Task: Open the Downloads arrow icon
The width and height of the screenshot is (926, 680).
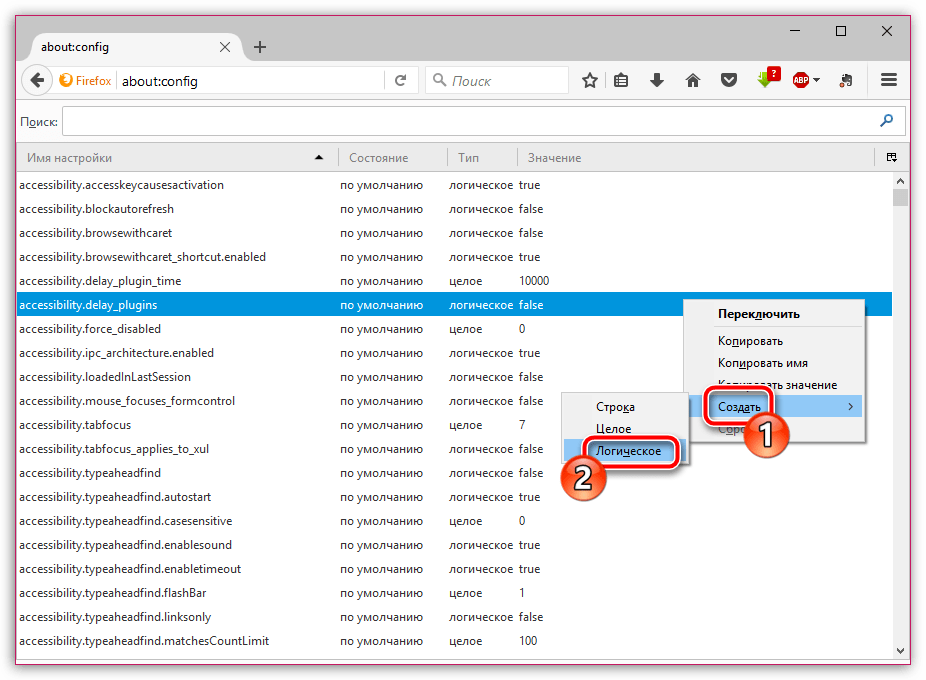Action: click(x=657, y=81)
